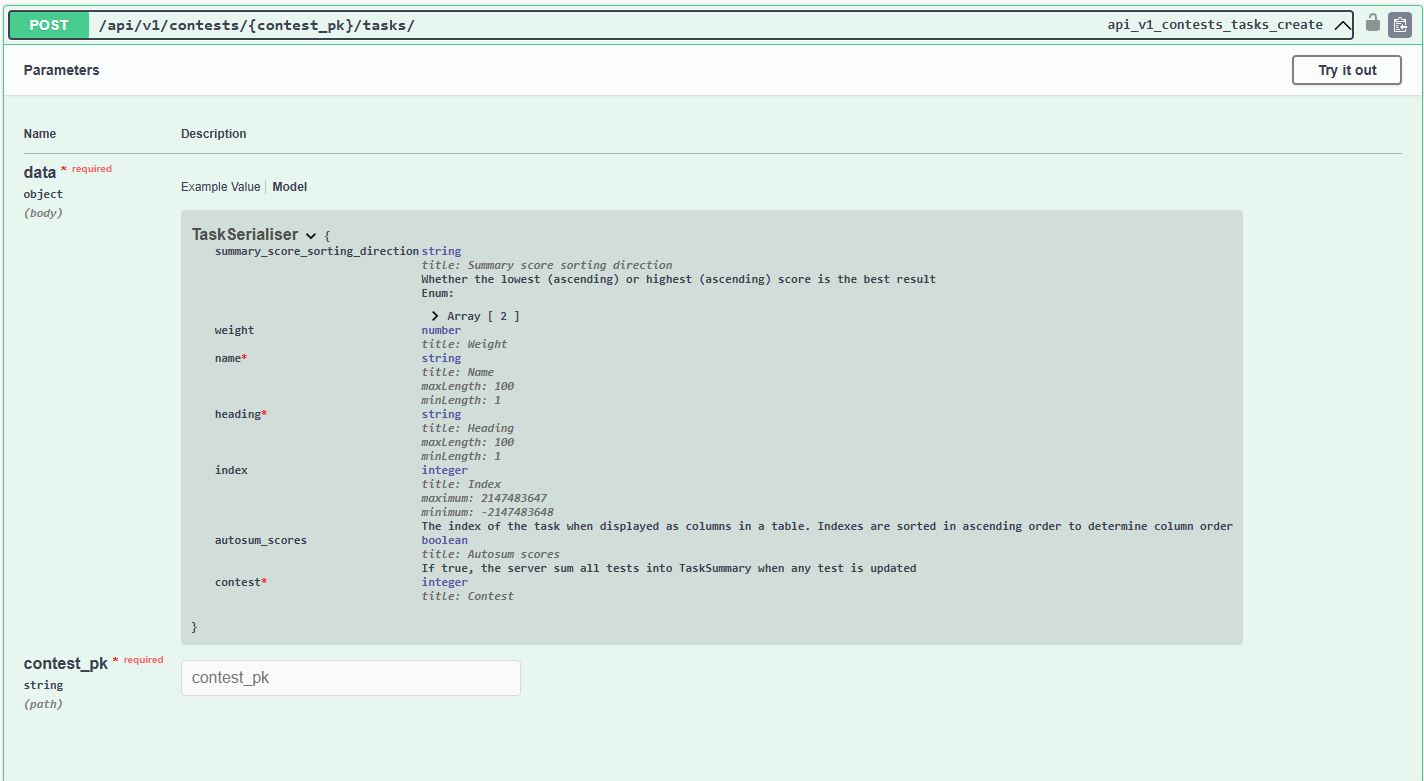The image size is (1424, 781).
Task: Click the (body) parameter location label
Action: (x=43, y=213)
